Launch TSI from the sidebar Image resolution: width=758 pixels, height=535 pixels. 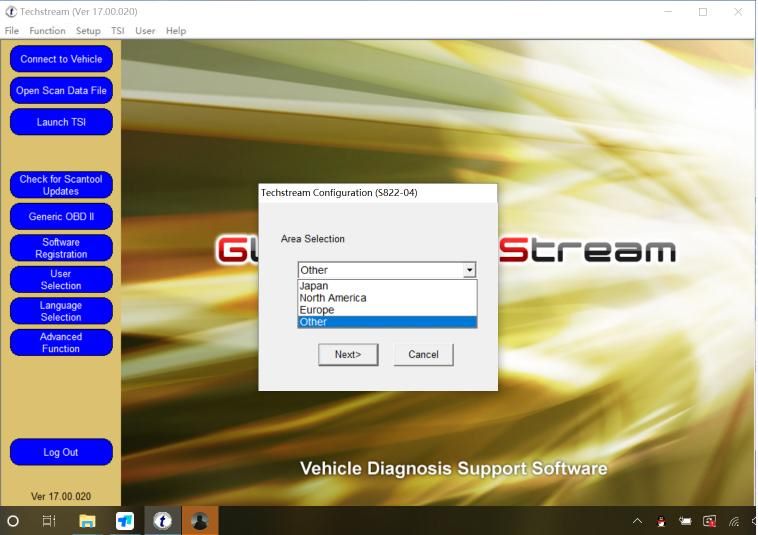click(x=61, y=122)
